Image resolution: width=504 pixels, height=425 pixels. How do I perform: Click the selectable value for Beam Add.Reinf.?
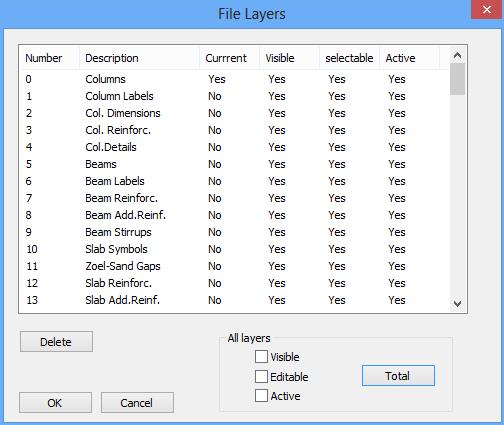(337, 215)
